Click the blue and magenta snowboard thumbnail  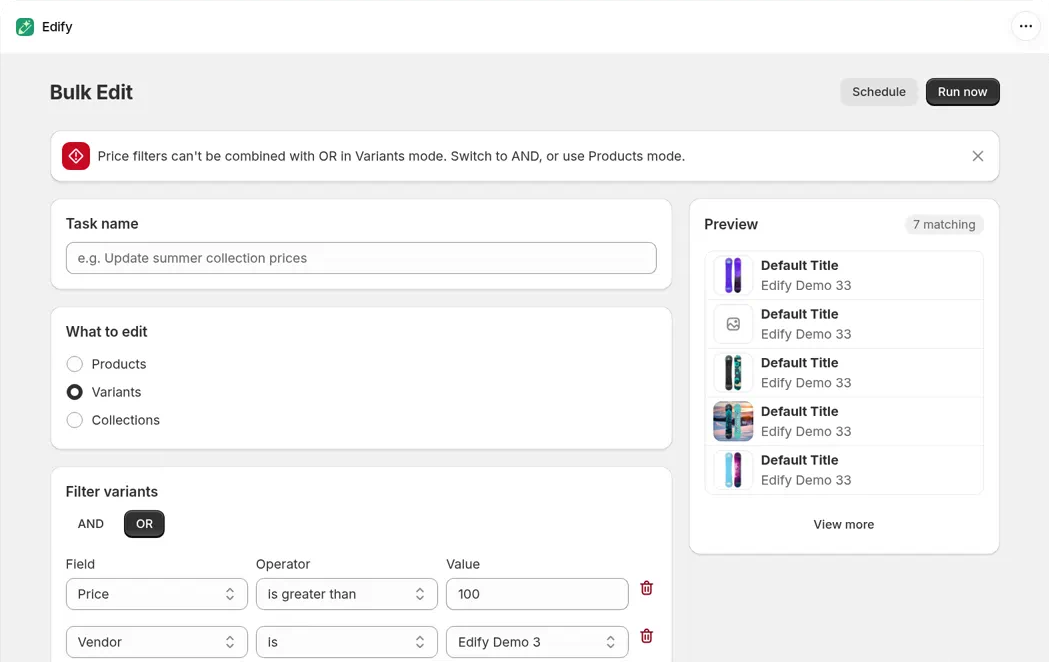point(733,470)
